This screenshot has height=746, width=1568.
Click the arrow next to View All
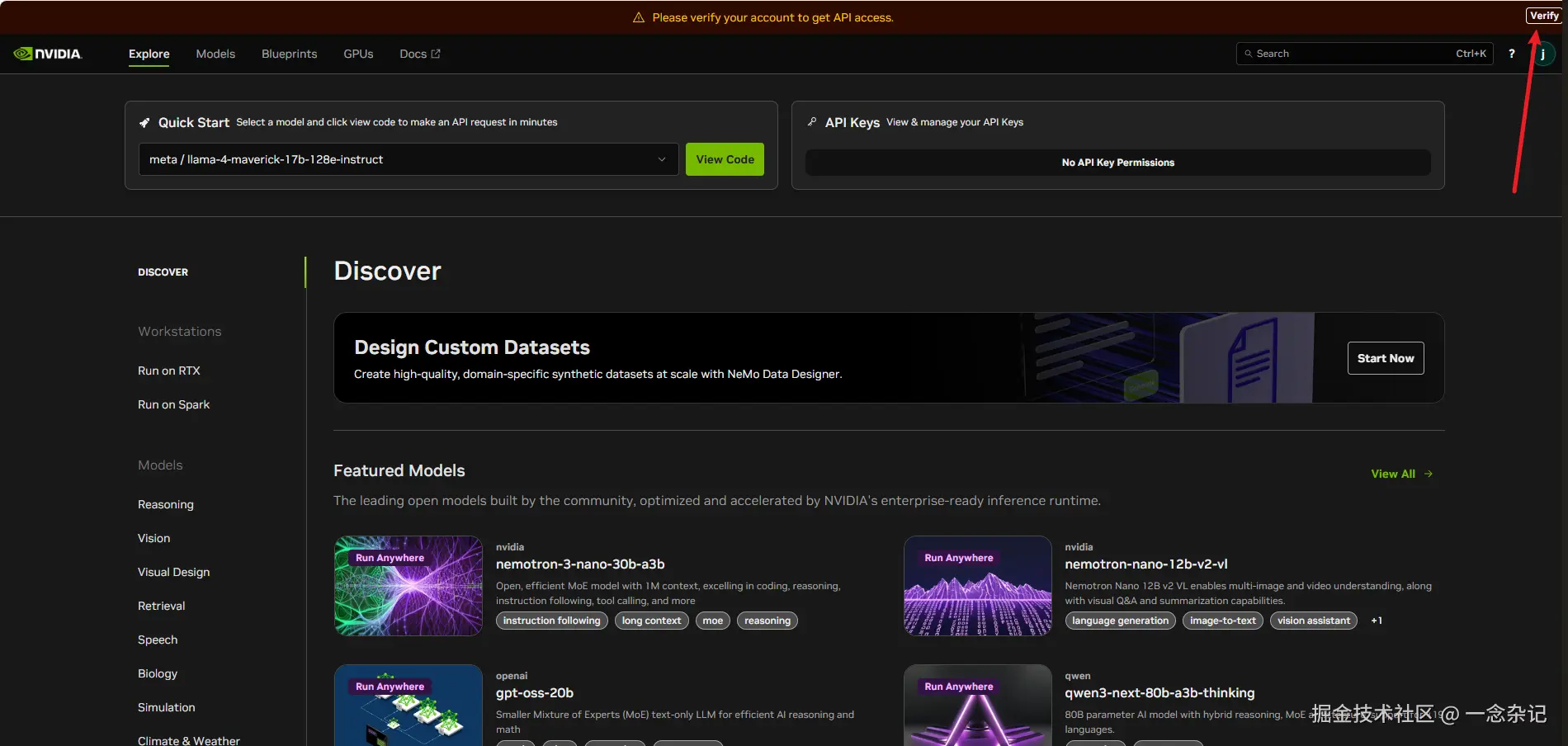pyautogui.click(x=1429, y=474)
